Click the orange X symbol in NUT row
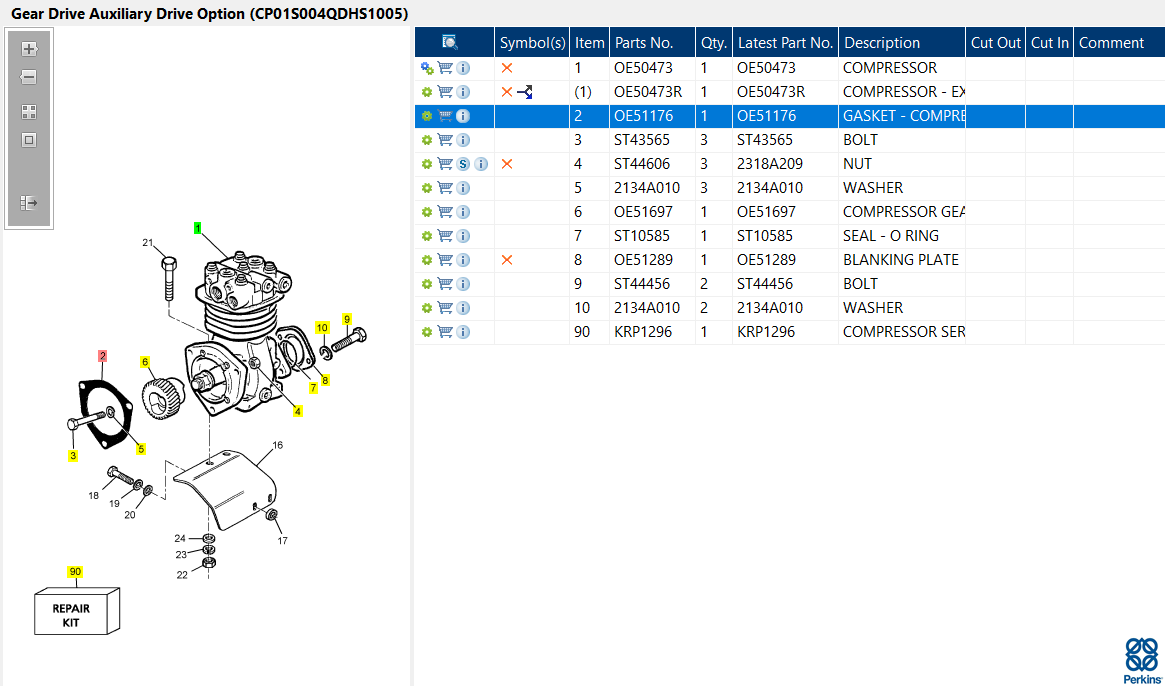 click(507, 164)
